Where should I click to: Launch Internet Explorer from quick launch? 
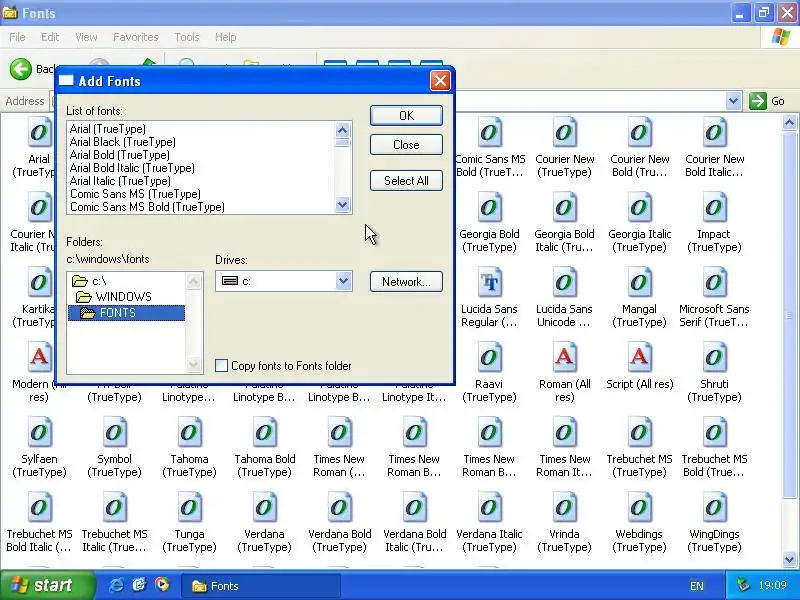[x=116, y=585]
